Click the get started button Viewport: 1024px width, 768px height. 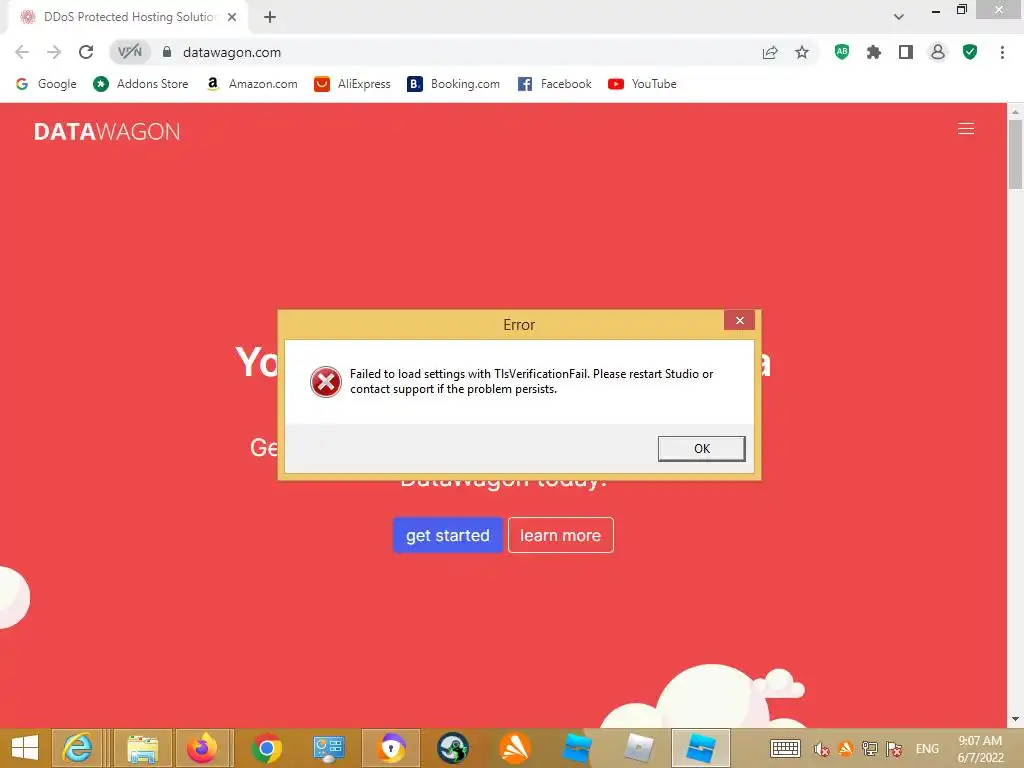[447, 536]
